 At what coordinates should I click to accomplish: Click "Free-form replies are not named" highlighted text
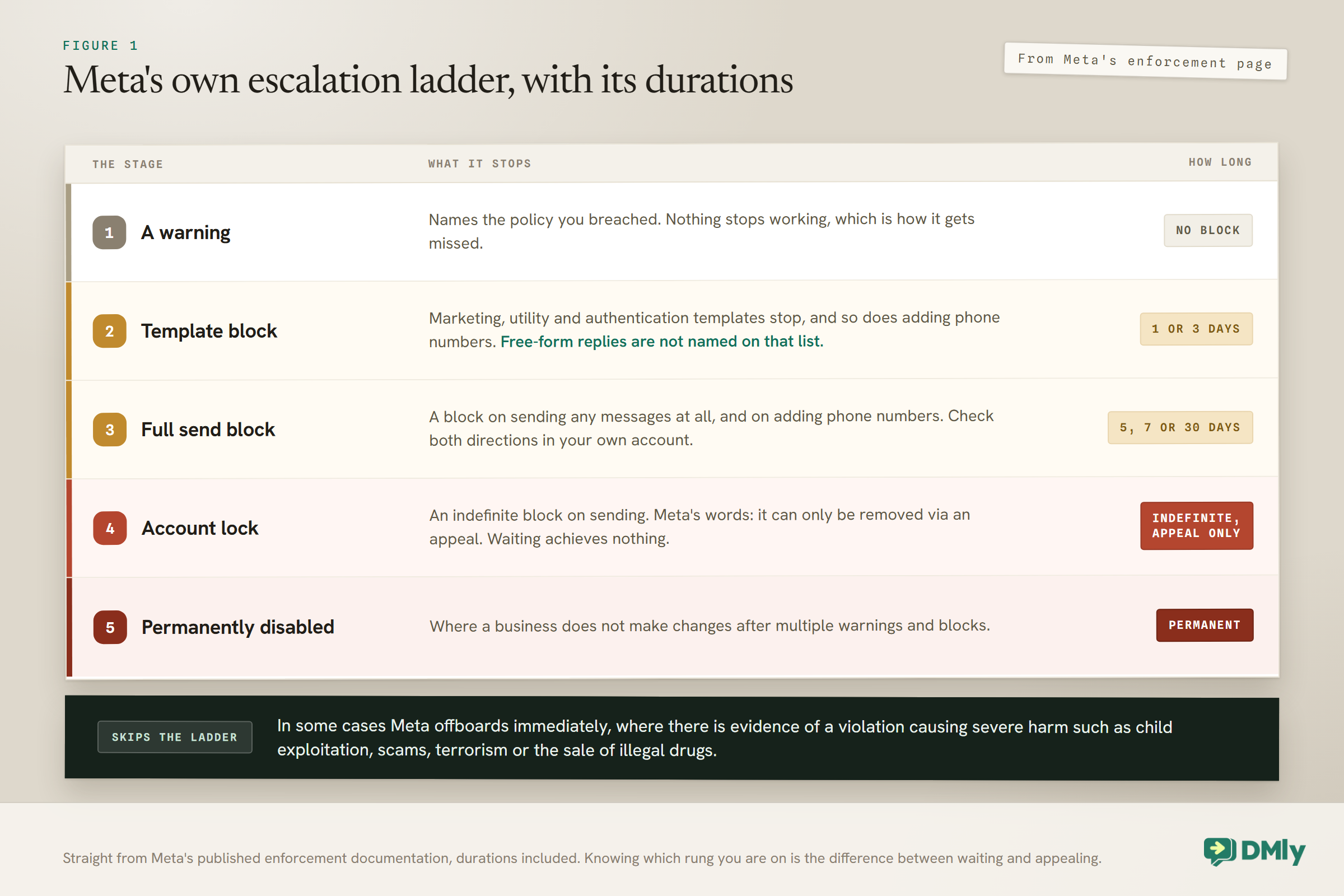click(x=662, y=342)
